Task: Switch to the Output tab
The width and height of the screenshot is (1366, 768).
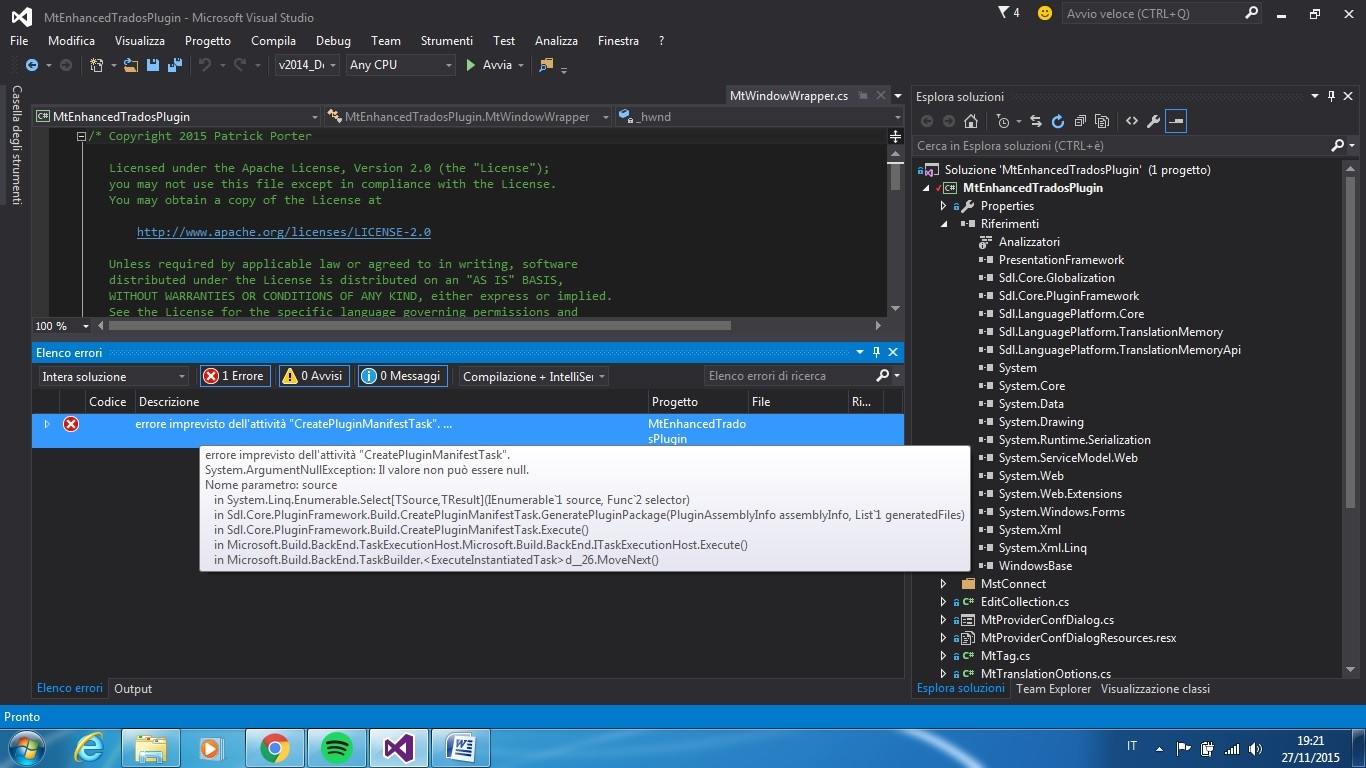Action: (133, 689)
